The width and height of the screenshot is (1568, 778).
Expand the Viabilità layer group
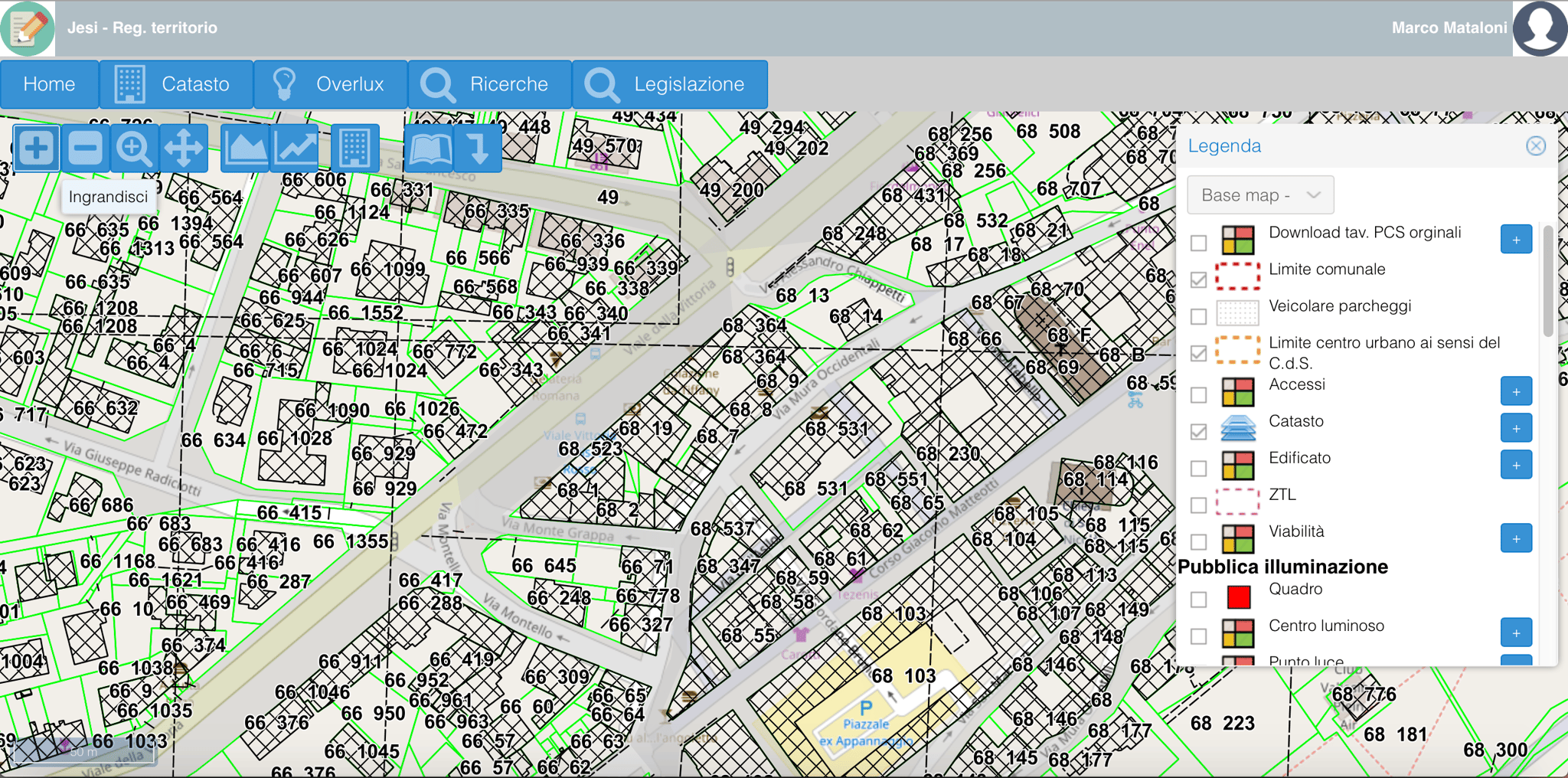click(1515, 538)
